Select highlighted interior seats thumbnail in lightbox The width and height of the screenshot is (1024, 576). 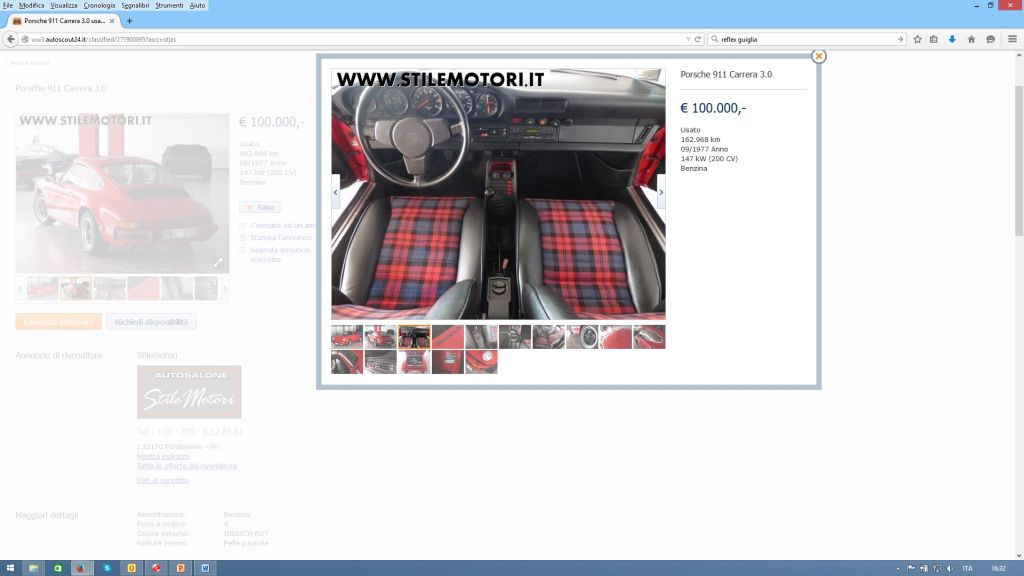414,337
